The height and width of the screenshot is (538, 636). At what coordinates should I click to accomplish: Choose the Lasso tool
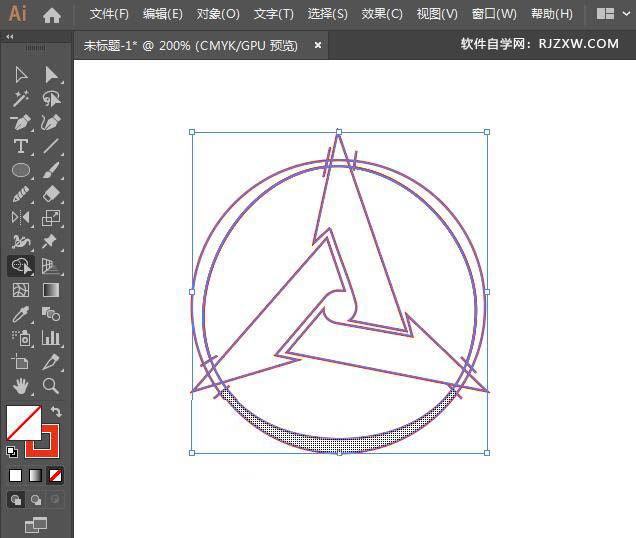click(x=52, y=99)
